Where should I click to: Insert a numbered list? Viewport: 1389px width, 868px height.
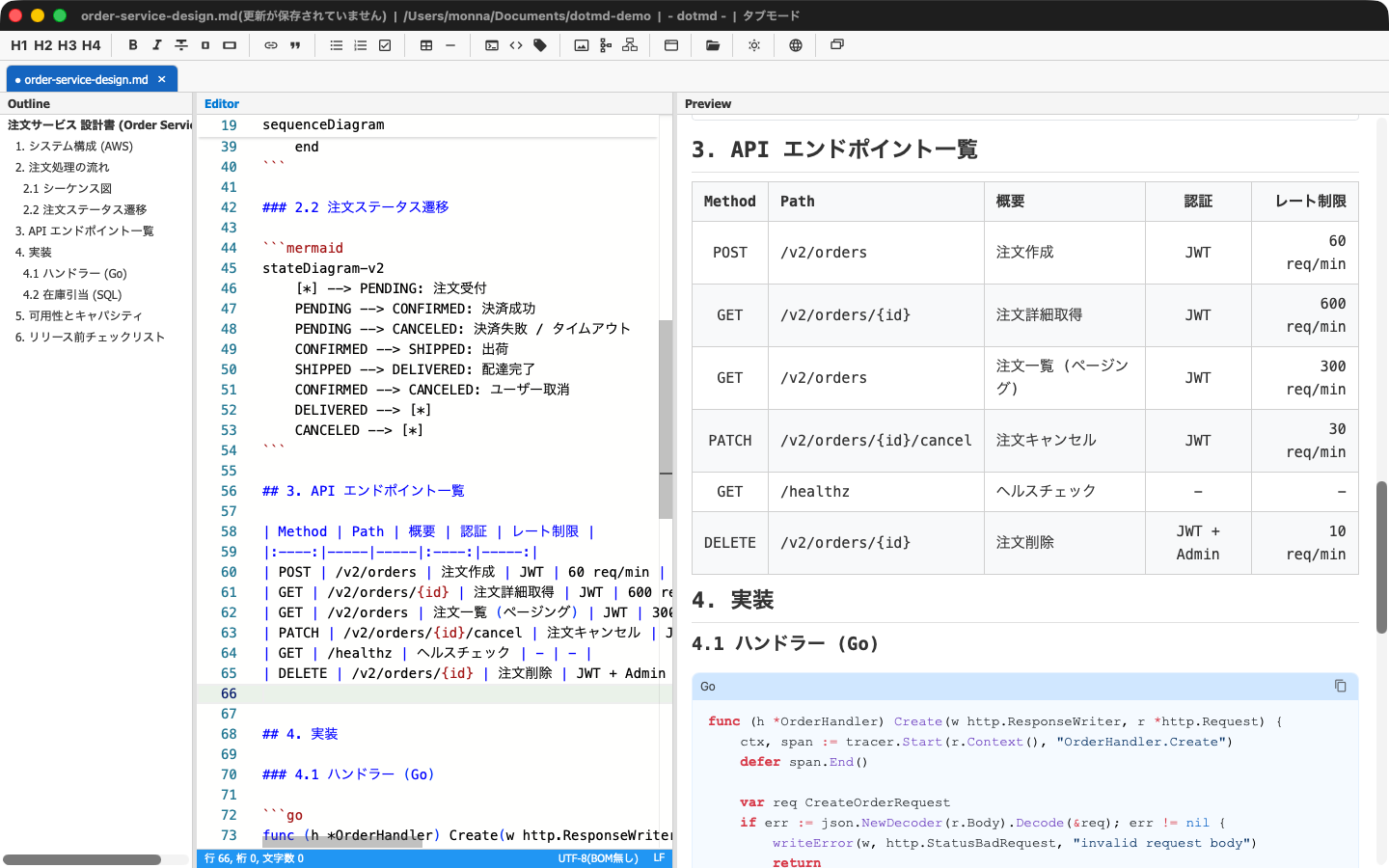(361, 45)
